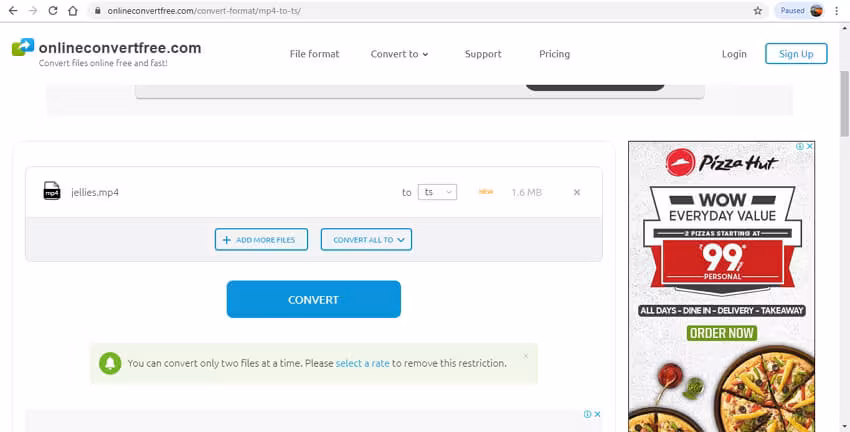Open bottom banner ad info icon
This screenshot has width=850, height=432.
click(588, 414)
